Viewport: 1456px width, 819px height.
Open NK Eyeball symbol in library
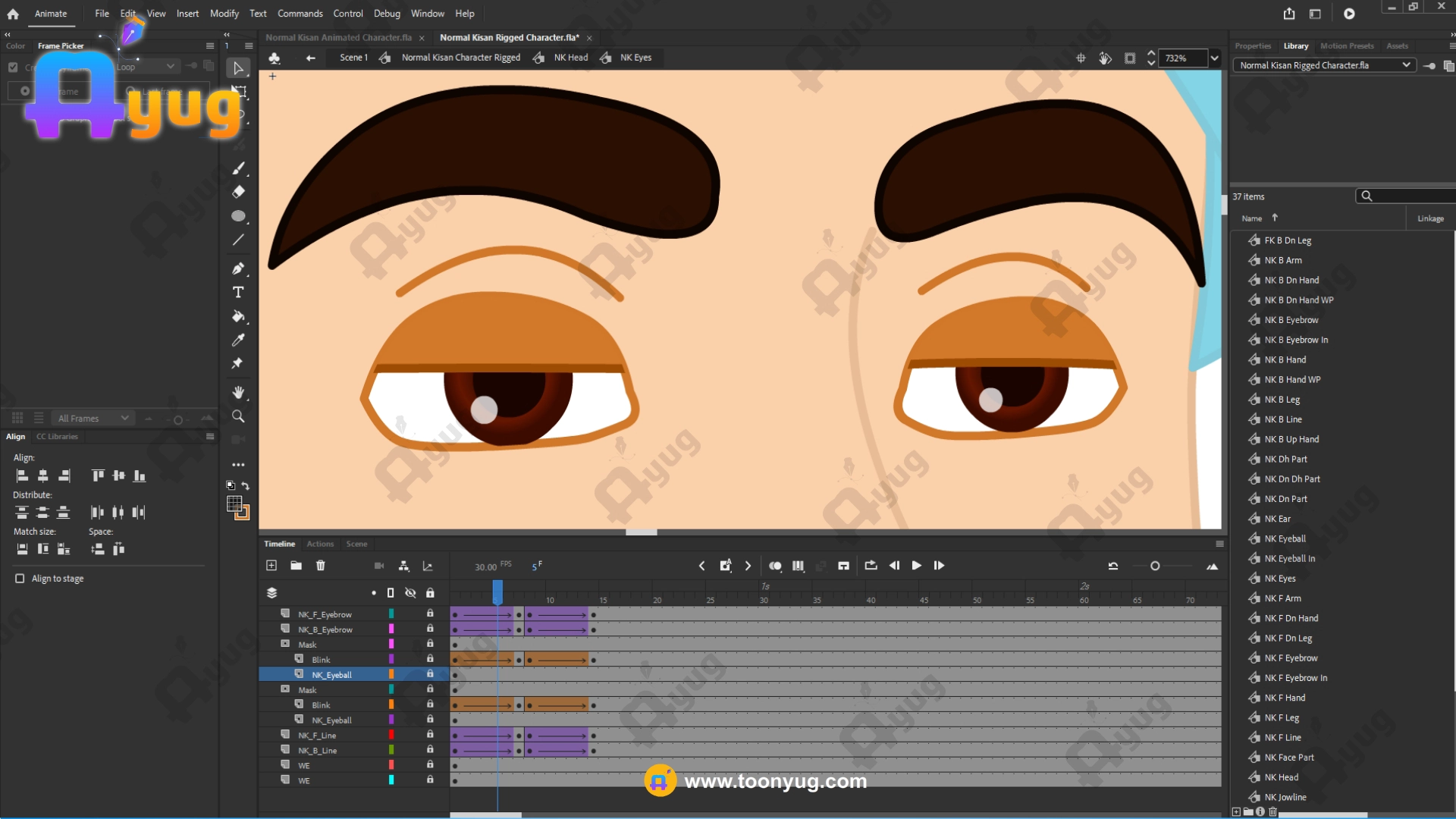coord(1285,538)
